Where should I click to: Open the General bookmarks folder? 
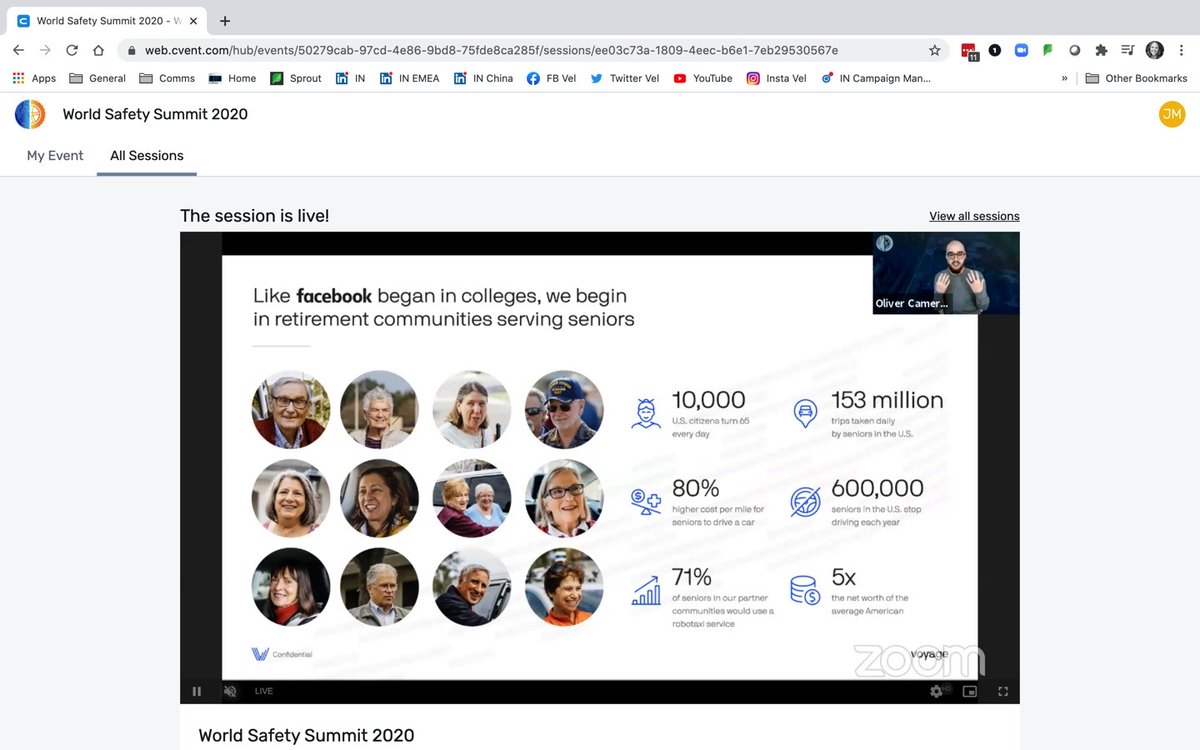point(98,78)
